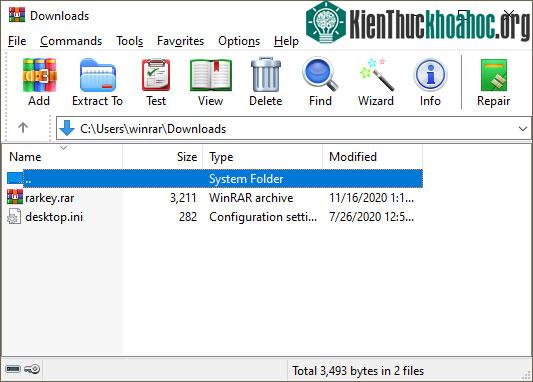
Task: Click 'Total 3,493 bytes in 2 files' status
Action: [358, 371]
